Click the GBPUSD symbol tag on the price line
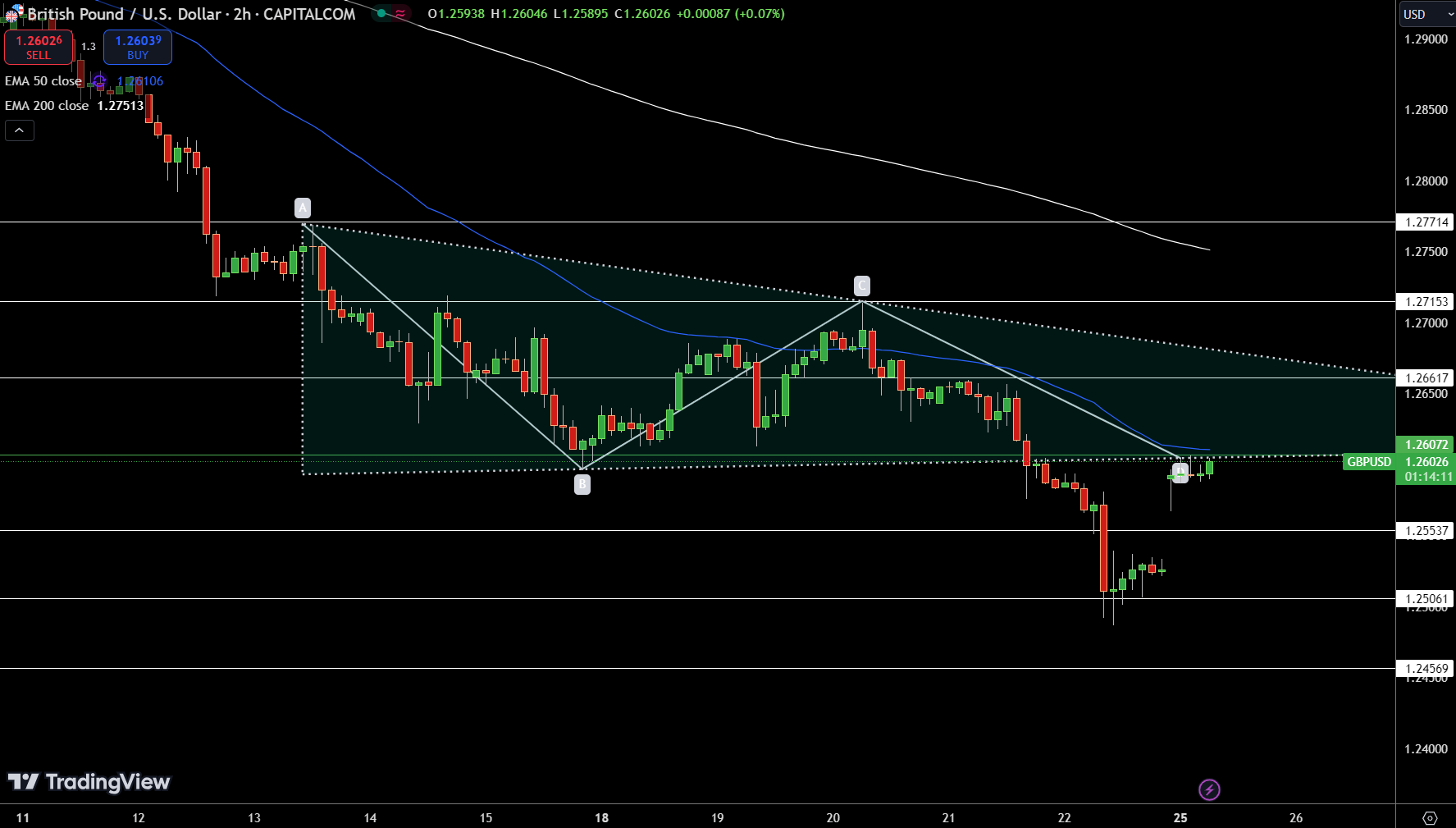 [1369, 462]
